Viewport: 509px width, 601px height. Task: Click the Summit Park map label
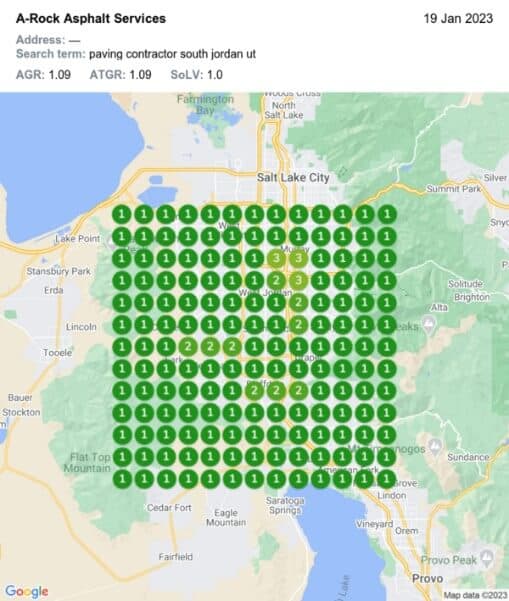[453, 189]
